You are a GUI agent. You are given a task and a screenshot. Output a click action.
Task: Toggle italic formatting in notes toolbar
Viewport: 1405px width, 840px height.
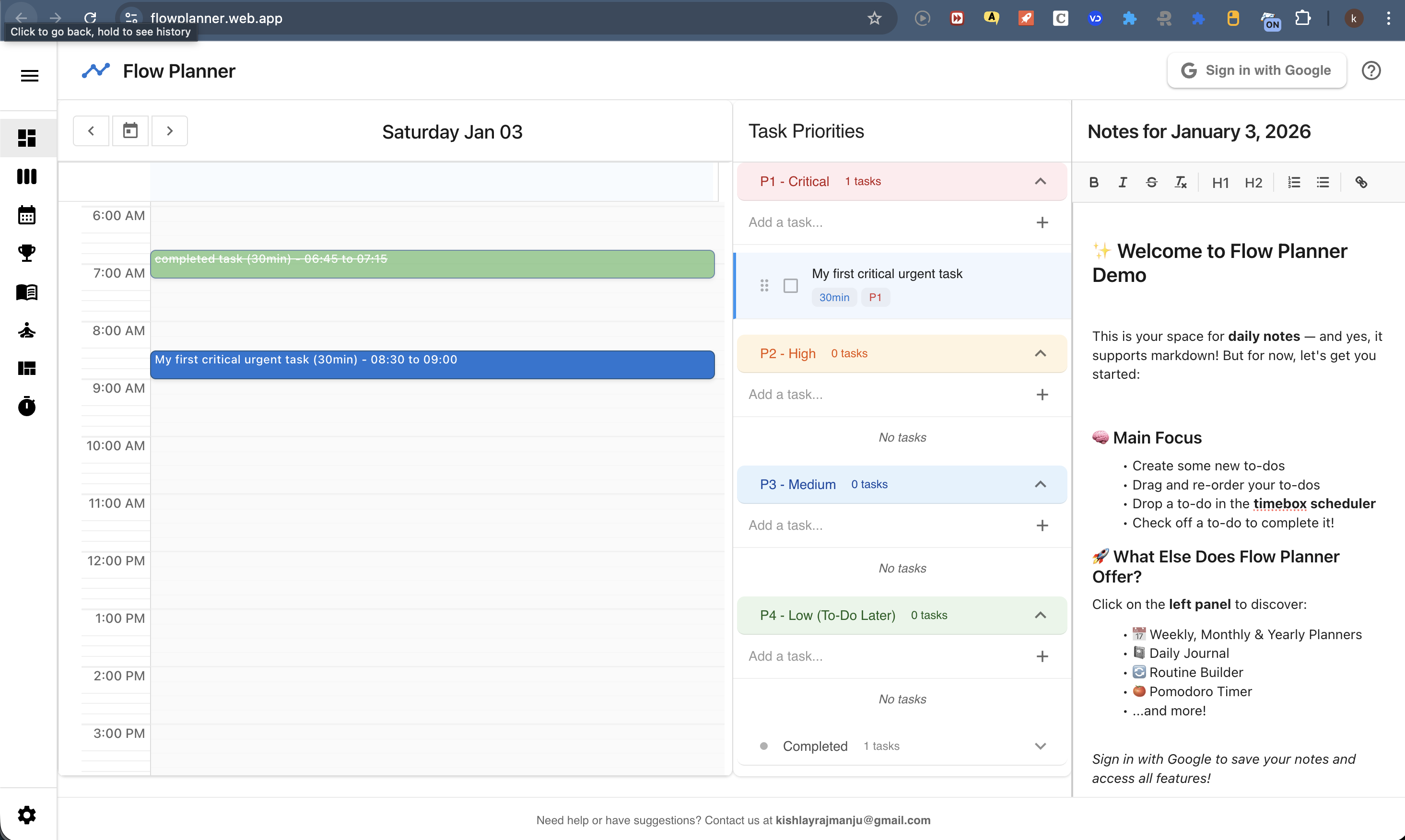[x=1123, y=182]
